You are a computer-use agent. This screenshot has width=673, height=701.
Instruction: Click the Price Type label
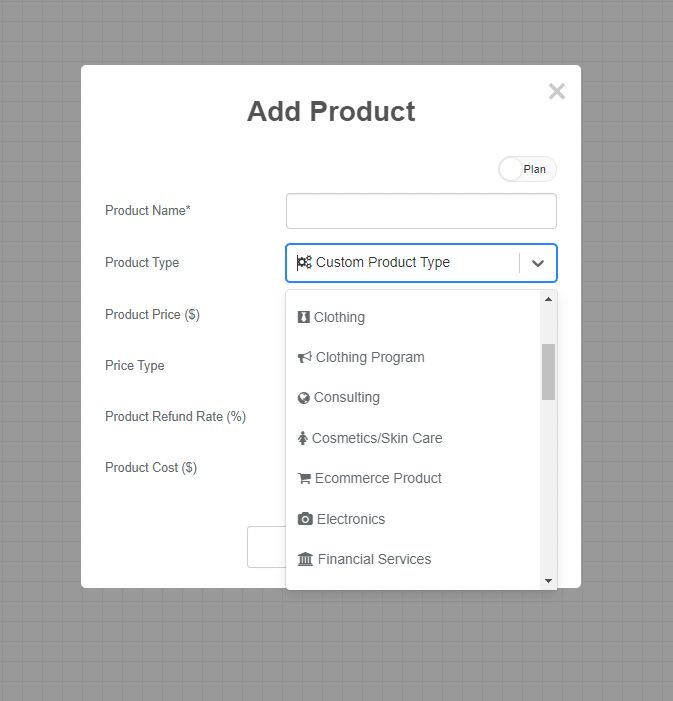pos(135,366)
